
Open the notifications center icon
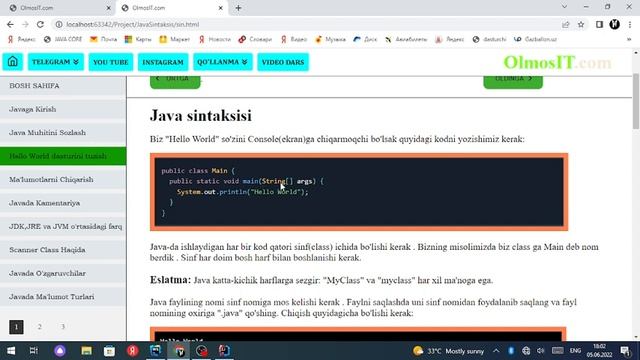click(x=625, y=351)
